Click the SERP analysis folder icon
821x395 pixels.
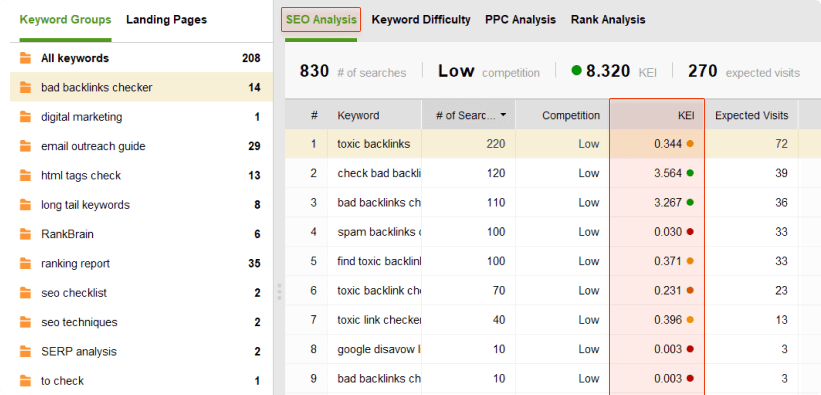tap(25, 352)
